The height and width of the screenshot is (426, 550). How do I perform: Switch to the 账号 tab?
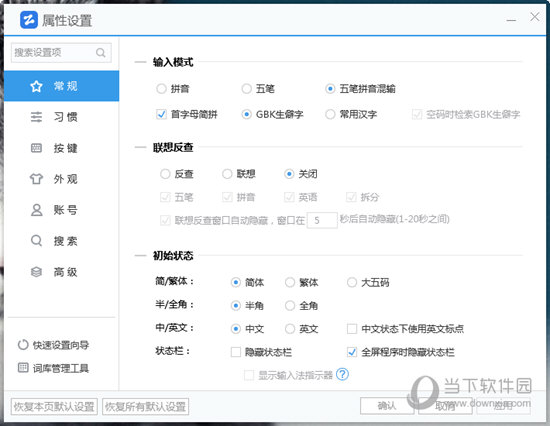click(62, 210)
